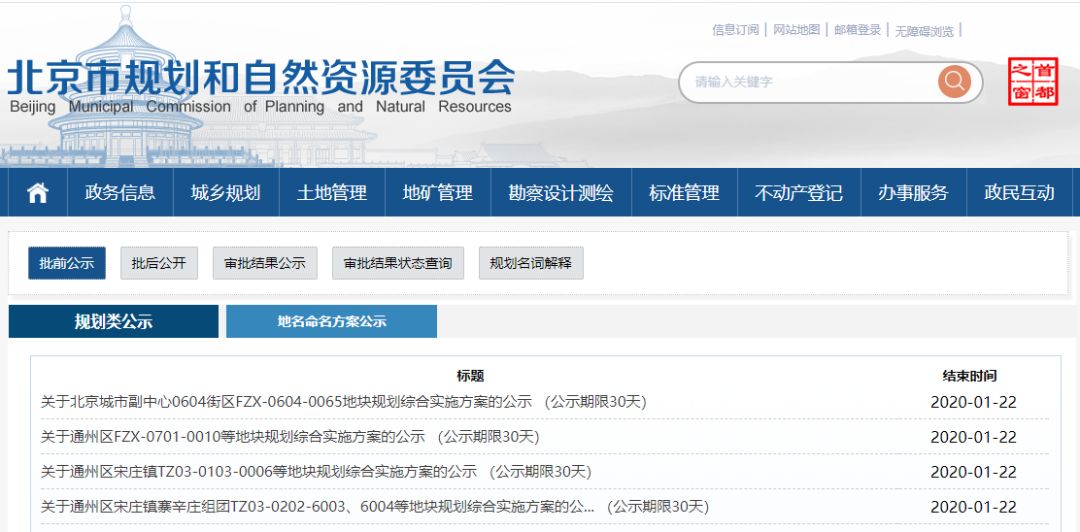Click the 批前公示 button
The height and width of the screenshot is (532, 1080).
coord(67,263)
